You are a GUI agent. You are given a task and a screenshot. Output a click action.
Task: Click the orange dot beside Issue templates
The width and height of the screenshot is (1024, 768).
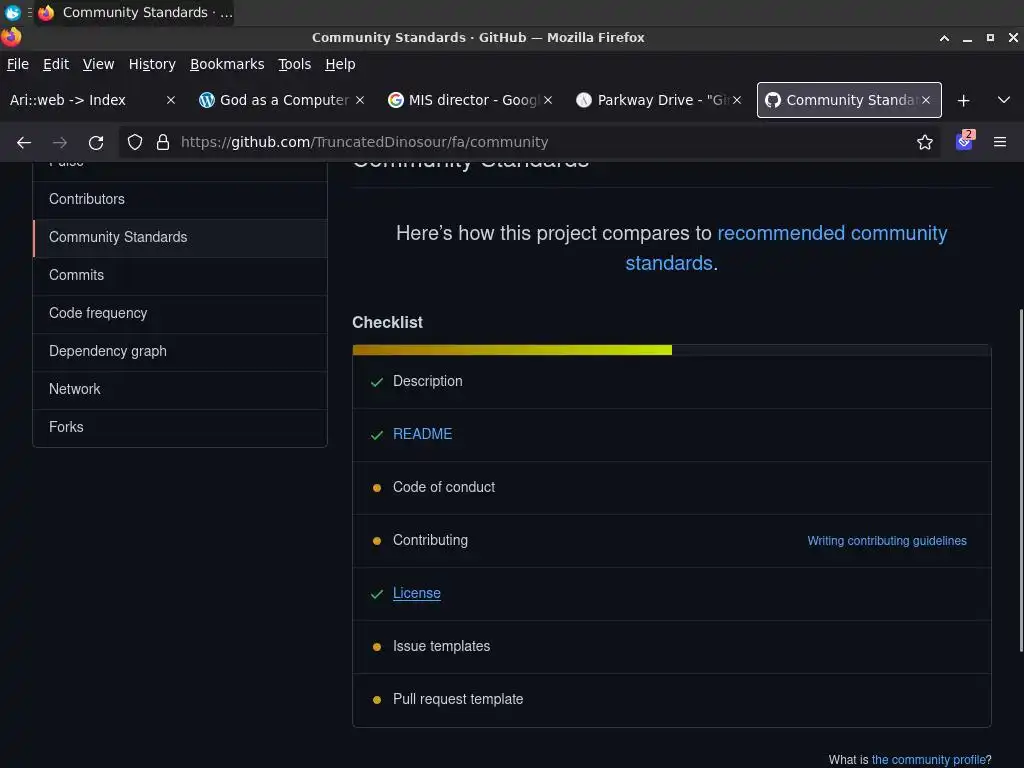(x=377, y=647)
